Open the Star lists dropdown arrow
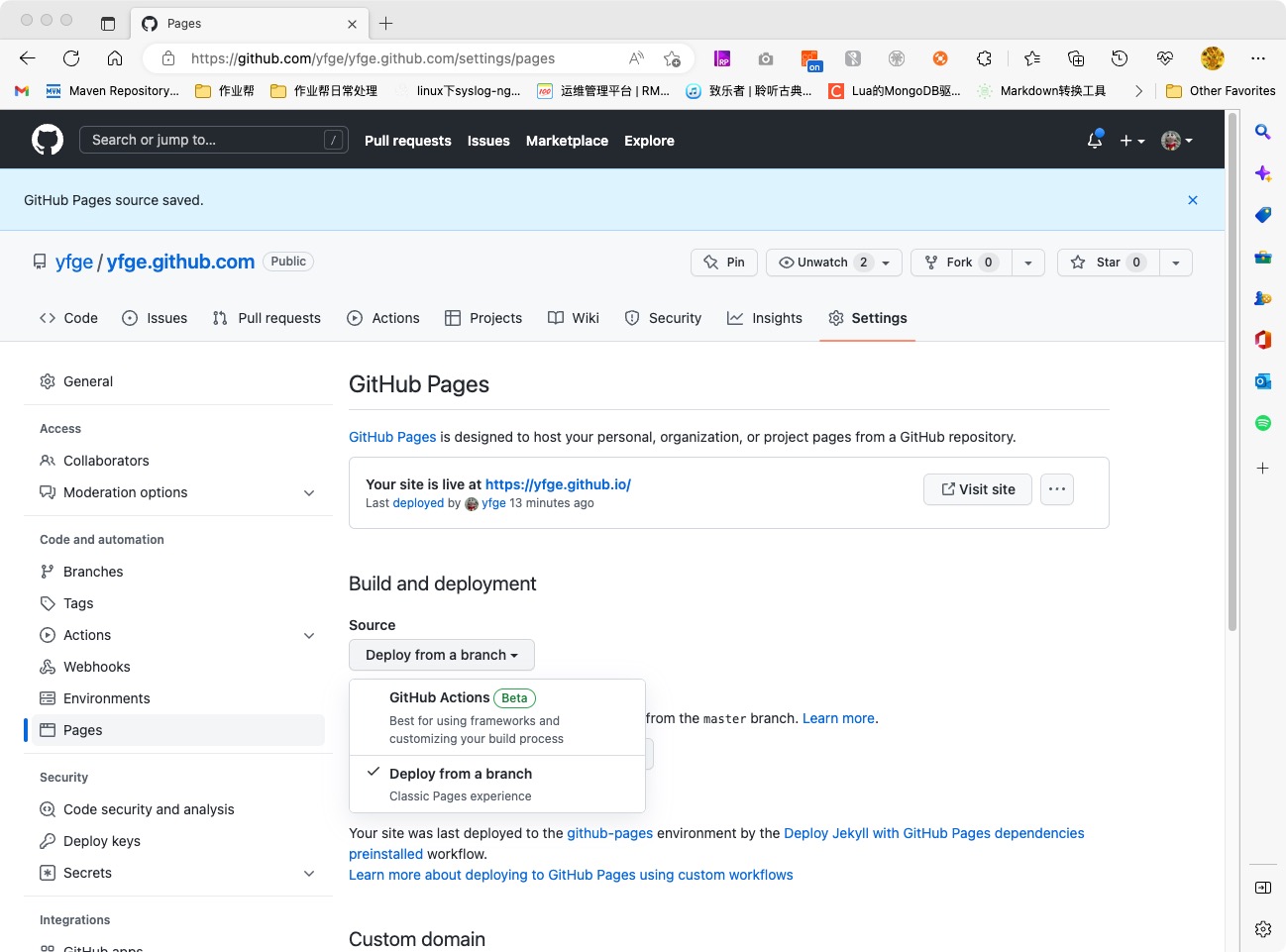 [1175, 263]
